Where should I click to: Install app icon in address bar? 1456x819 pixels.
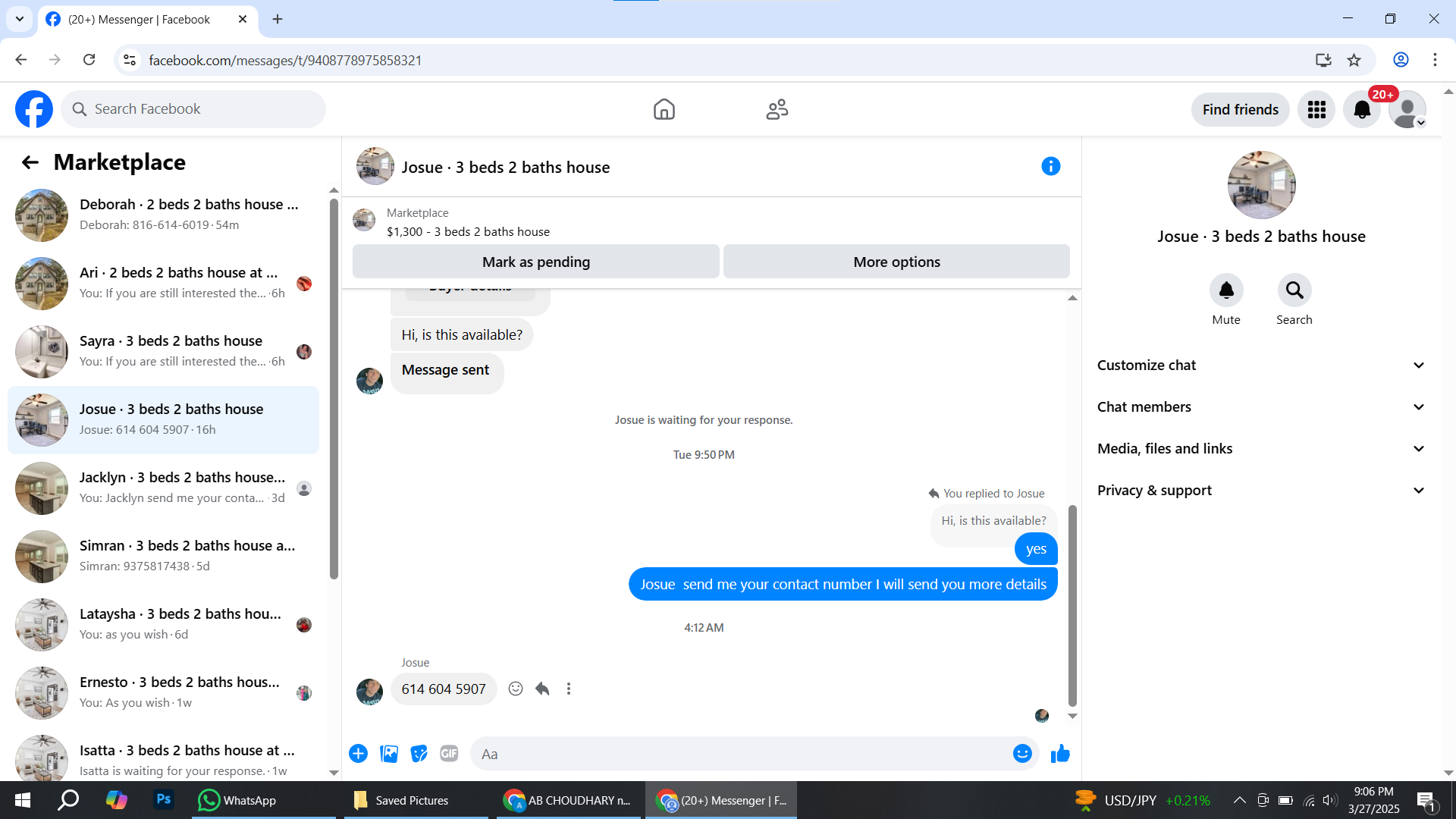coord(1323,60)
